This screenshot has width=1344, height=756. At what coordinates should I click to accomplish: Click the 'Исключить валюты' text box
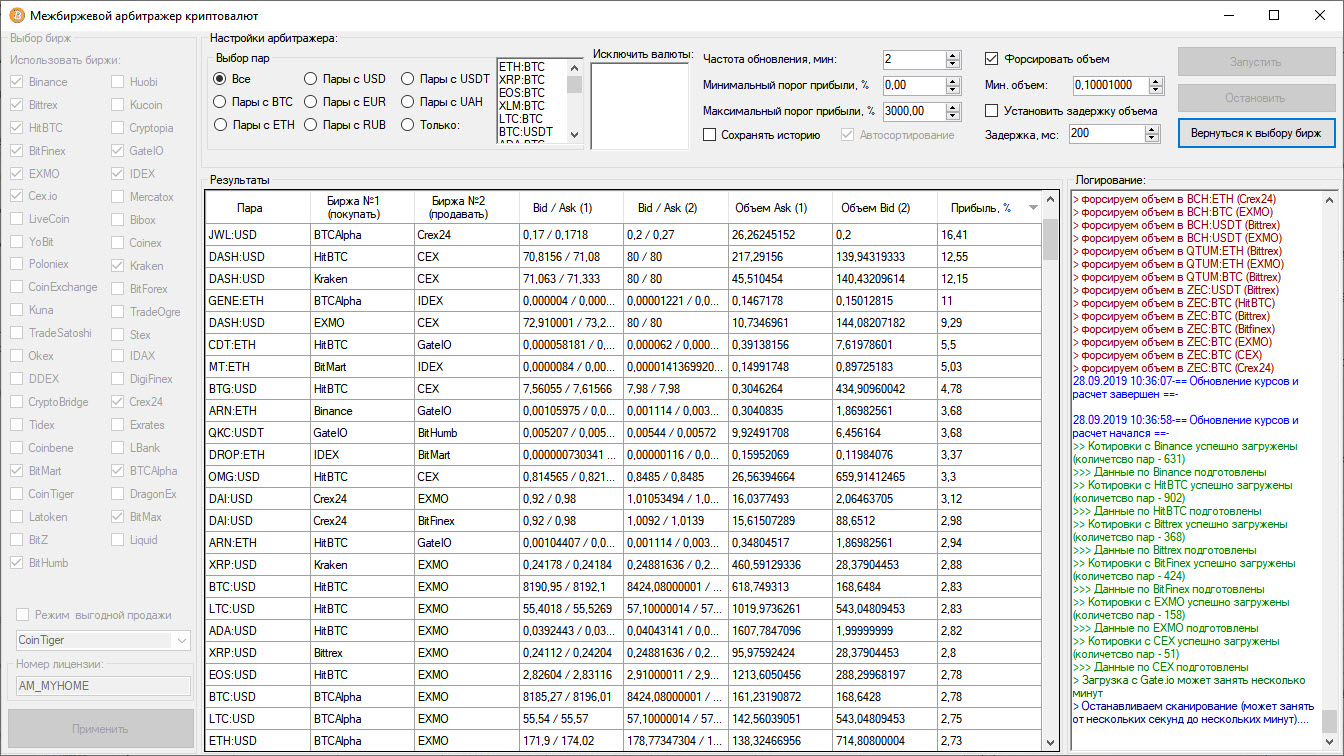click(639, 106)
